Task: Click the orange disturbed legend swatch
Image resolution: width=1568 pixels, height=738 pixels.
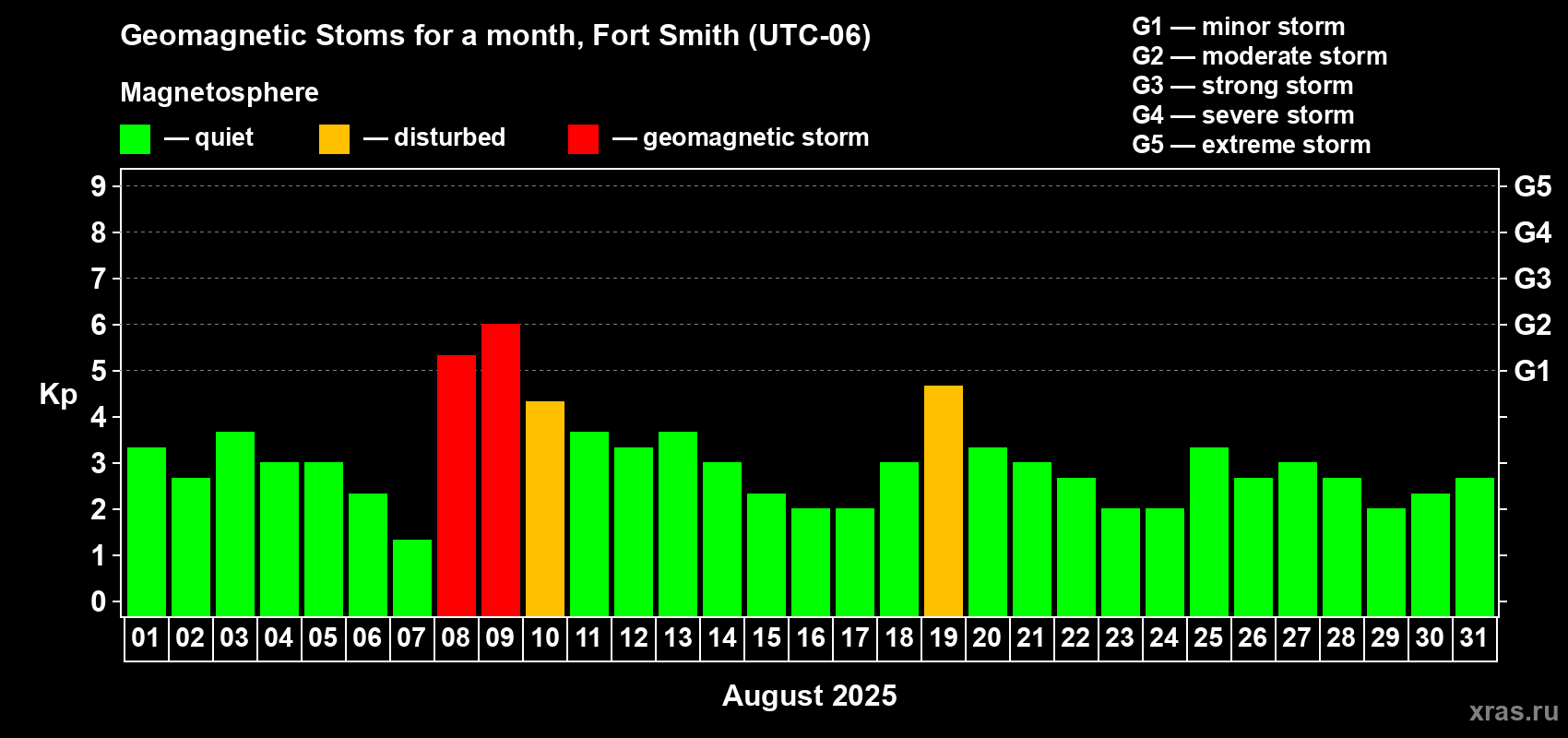Action: click(x=334, y=139)
